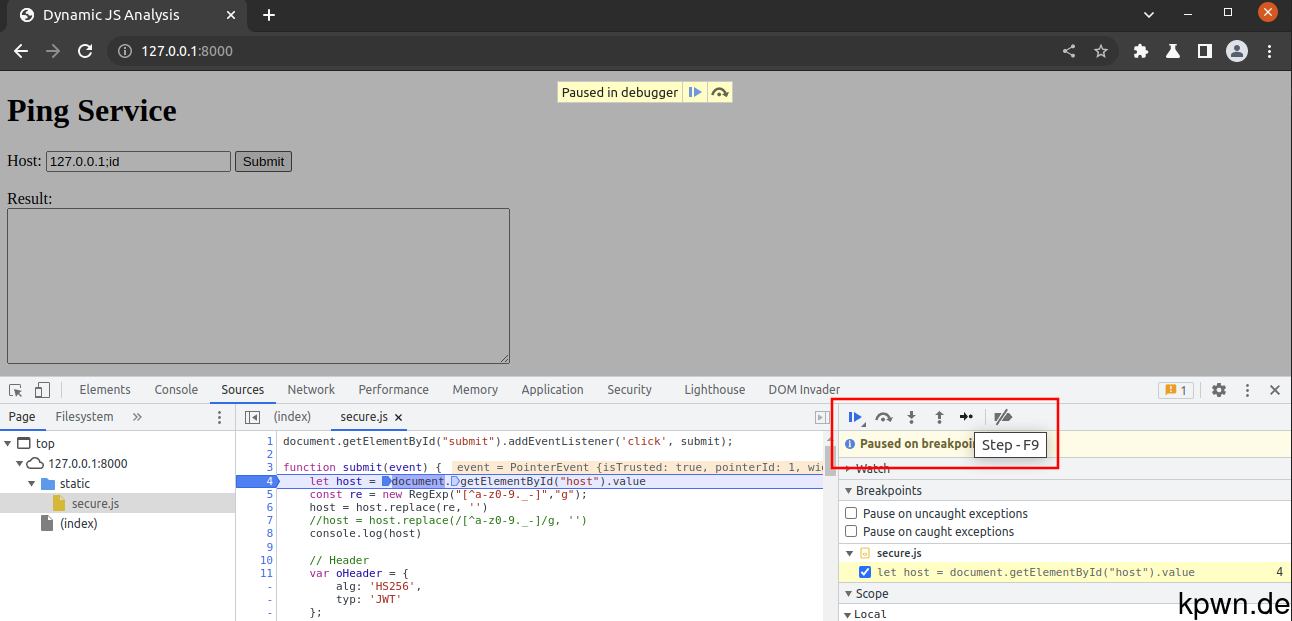Open the DOM Invader panel
The image size is (1292, 621).
pos(804,389)
